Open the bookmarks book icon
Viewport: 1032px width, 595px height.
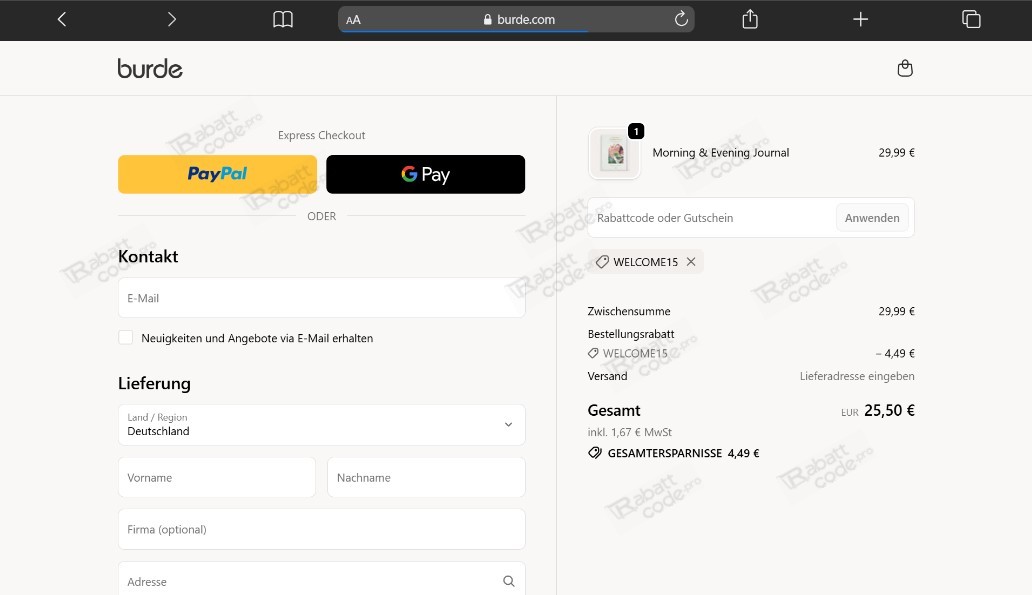pyautogui.click(x=283, y=20)
